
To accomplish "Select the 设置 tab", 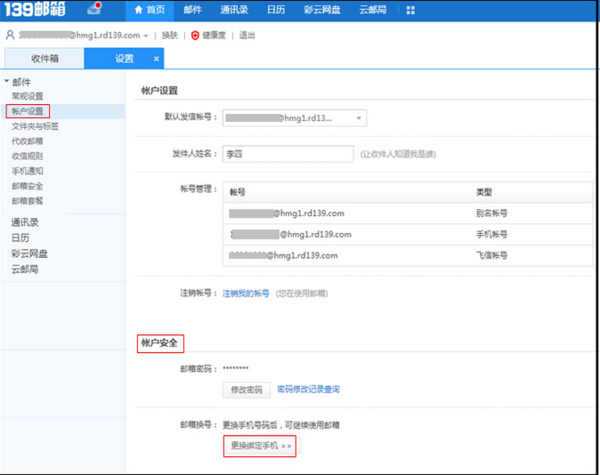I will point(124,59).
